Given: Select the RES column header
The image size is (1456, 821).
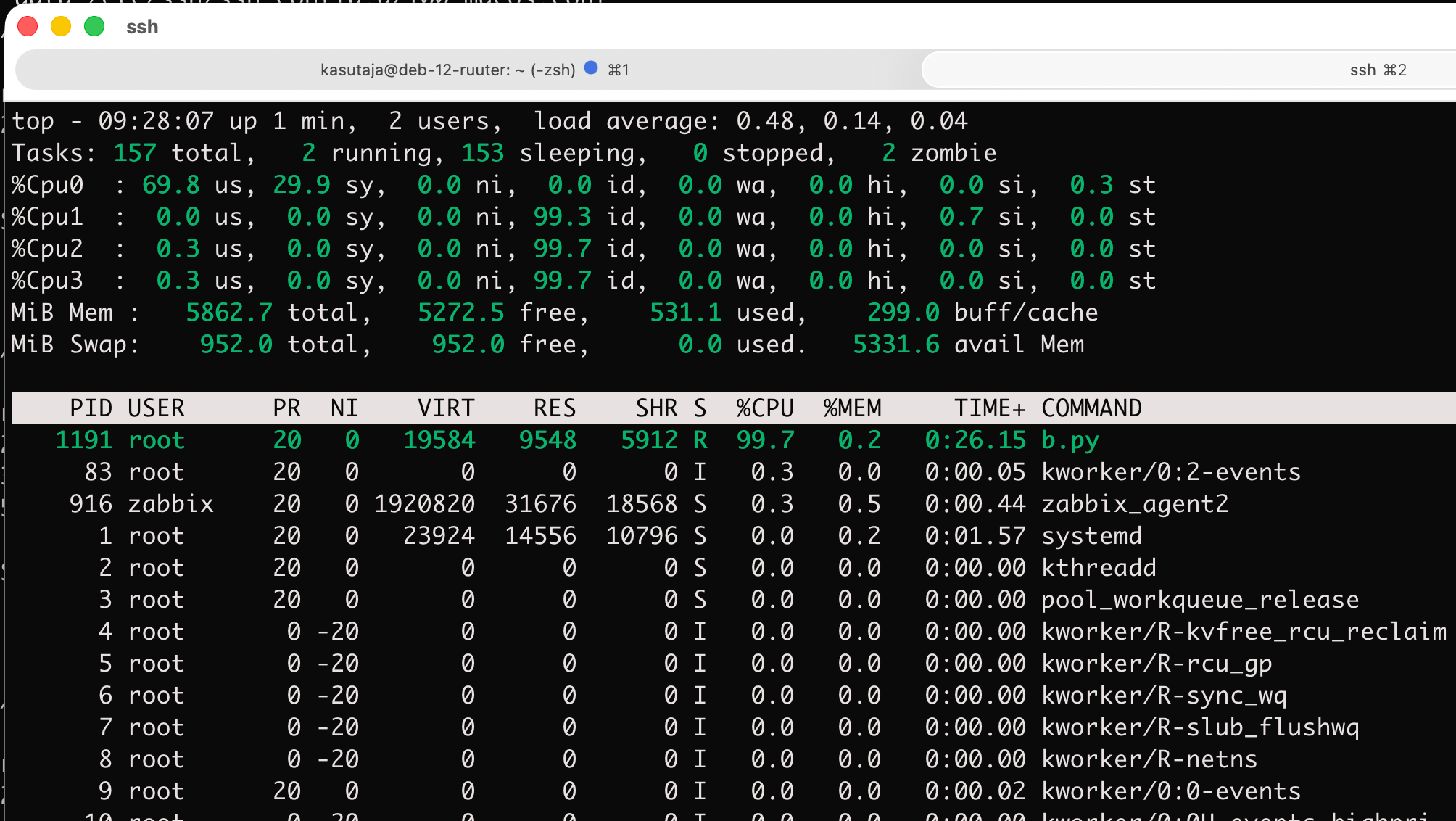Looking at the screenshot, I should tap(555, 408).
